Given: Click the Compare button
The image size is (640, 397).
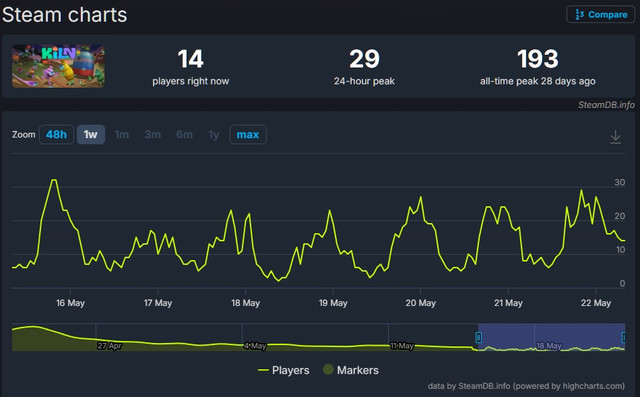Looking at the screenshot, I should (600, 15).
